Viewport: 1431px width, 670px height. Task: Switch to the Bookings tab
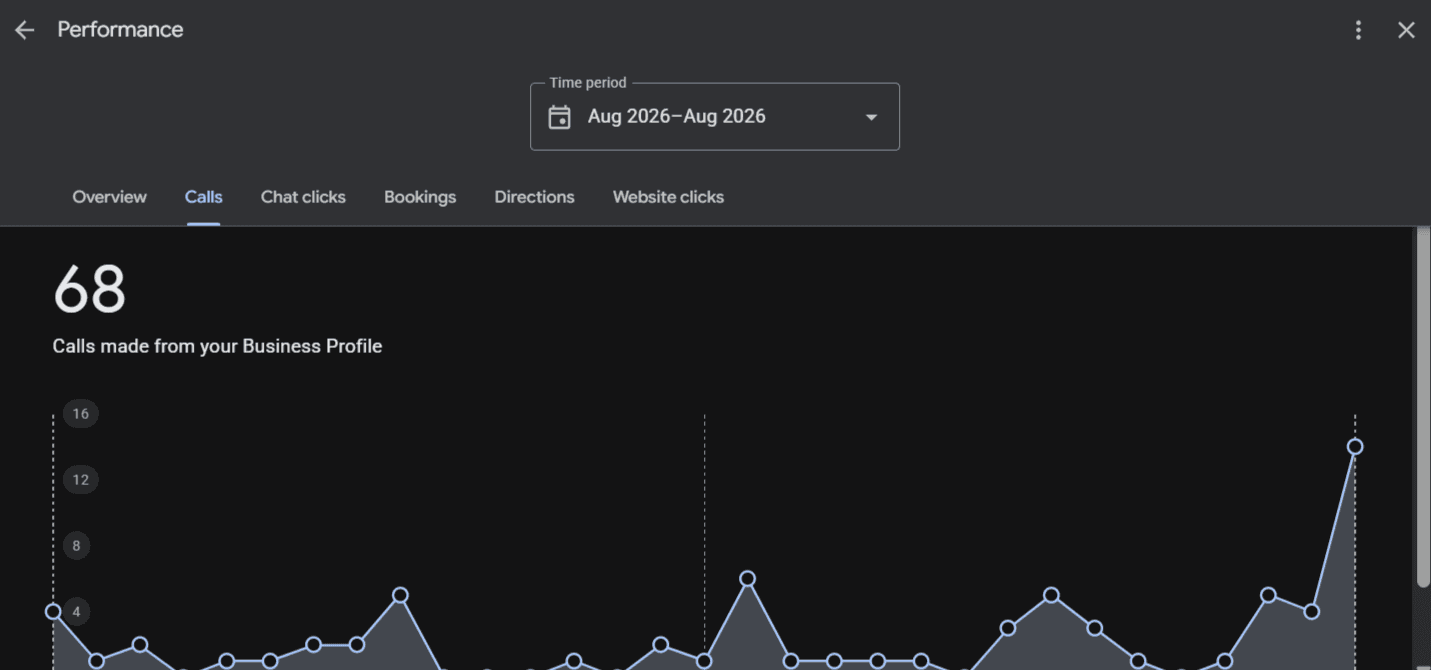[420, 197]
